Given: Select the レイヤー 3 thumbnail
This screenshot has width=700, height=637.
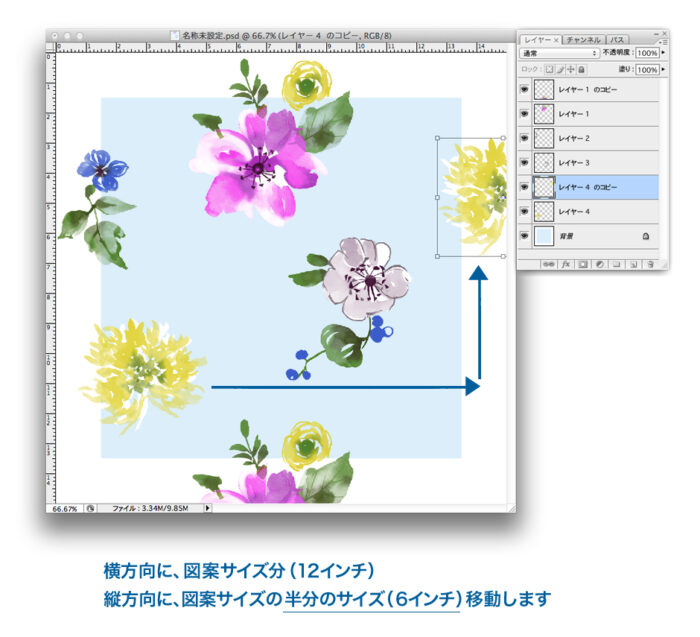Looking at the screenshot, I should click(x=544, y=163).
